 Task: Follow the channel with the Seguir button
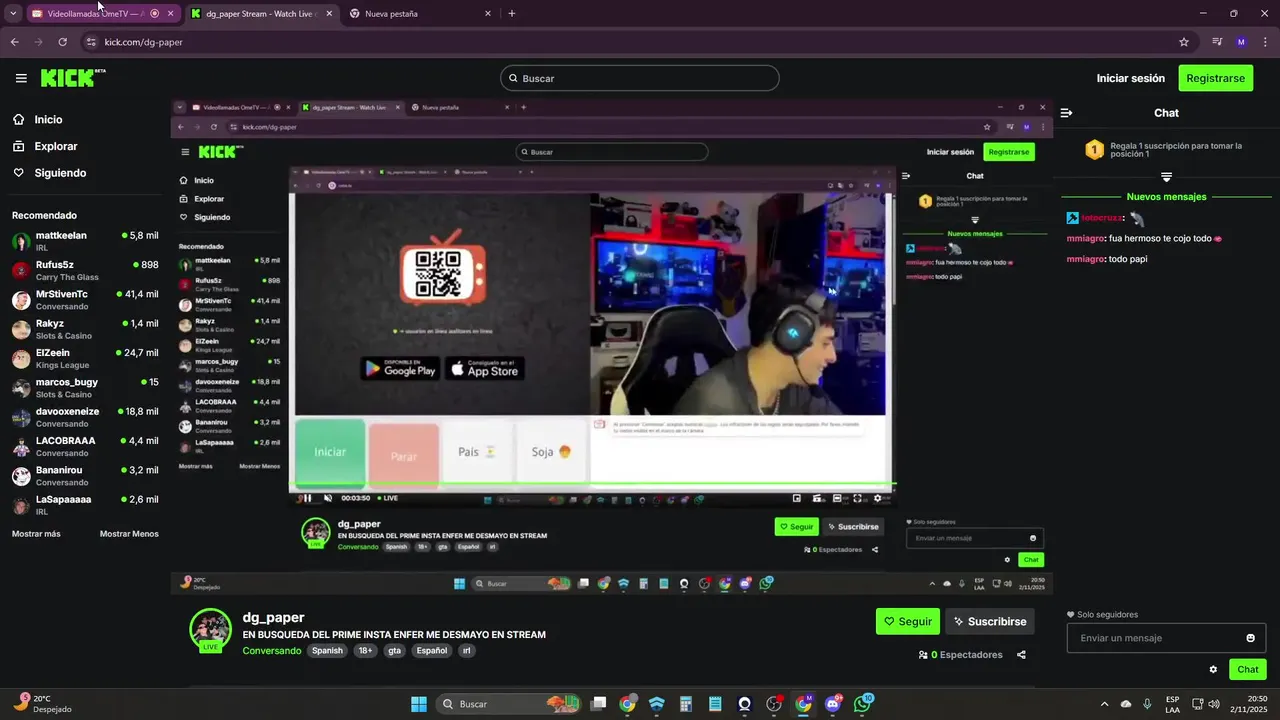(x=908, y=621)
